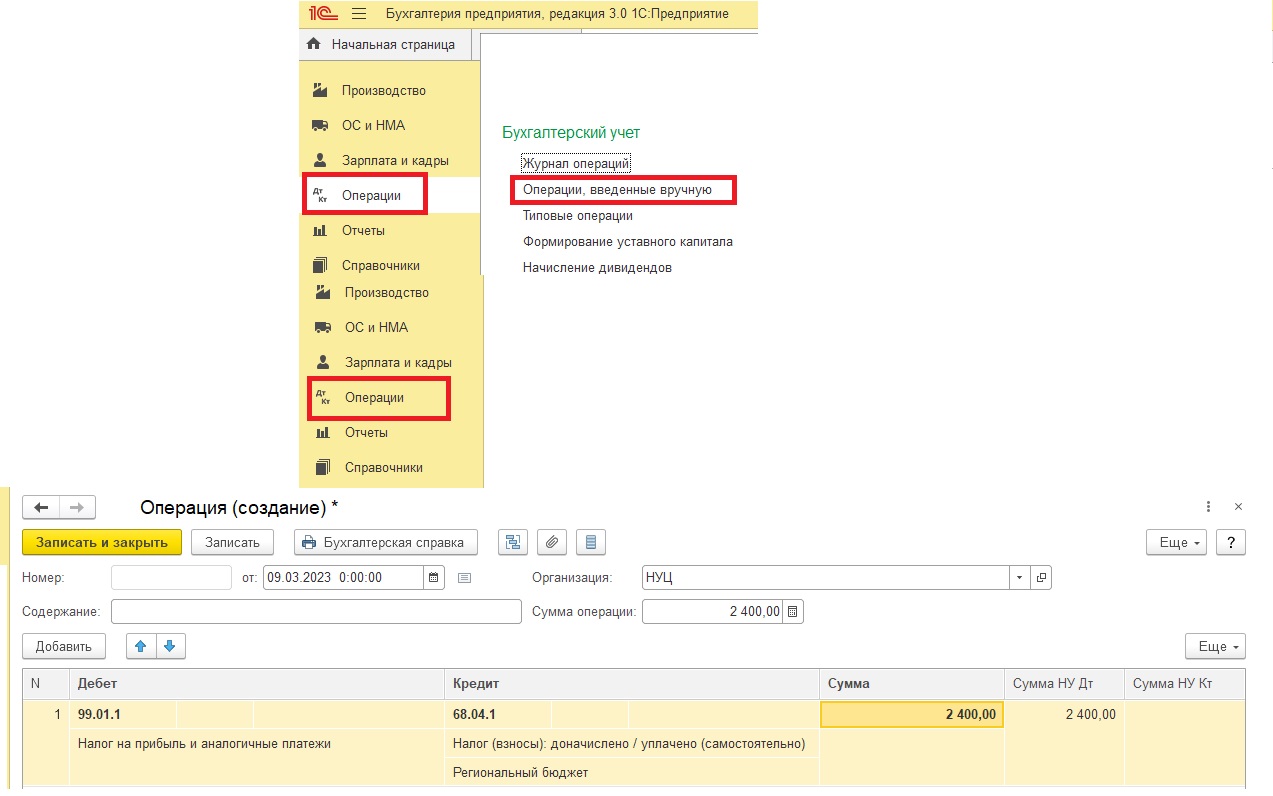Close the Операция (создание) form
Image resolution: width=1273 pixels, height=796 pixels.
point(1239,507)
